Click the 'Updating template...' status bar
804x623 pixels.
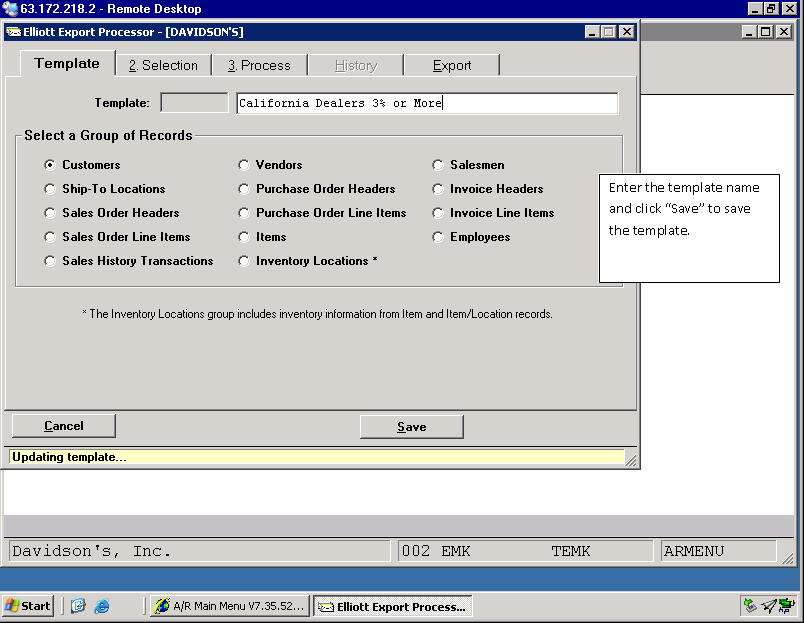coord(316,457)
